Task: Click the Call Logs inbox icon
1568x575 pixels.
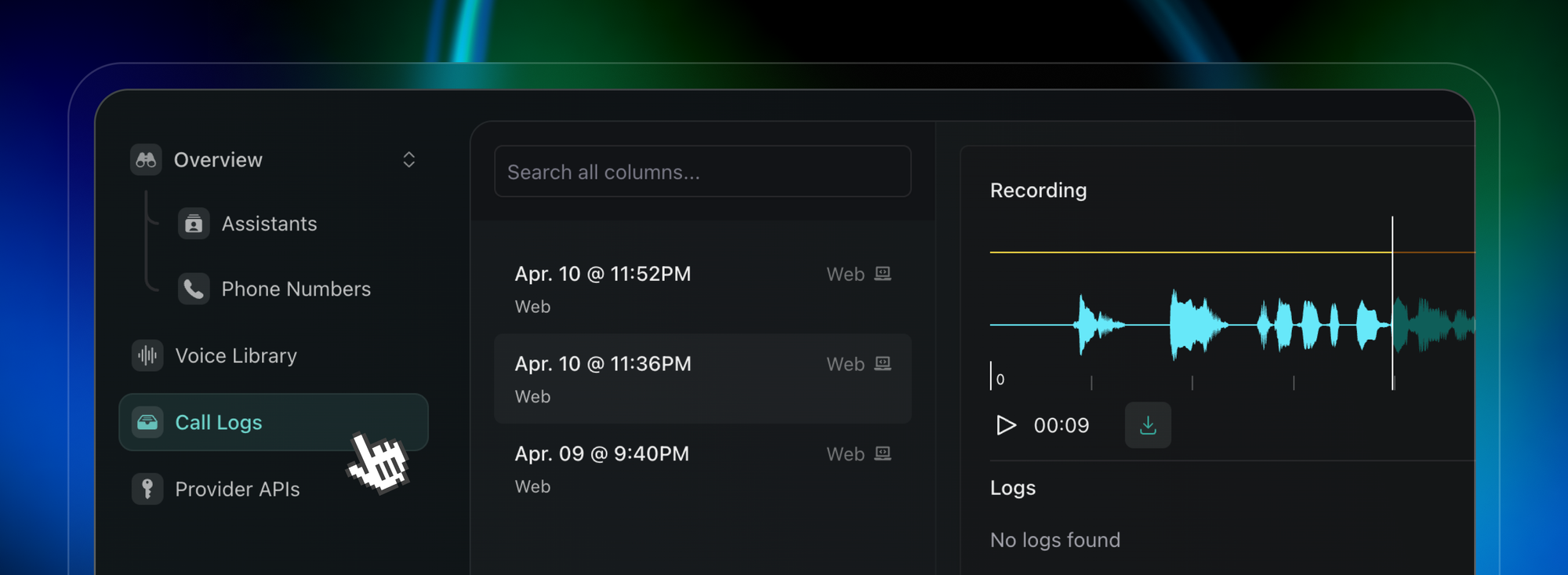Action: tap(147, 423)
